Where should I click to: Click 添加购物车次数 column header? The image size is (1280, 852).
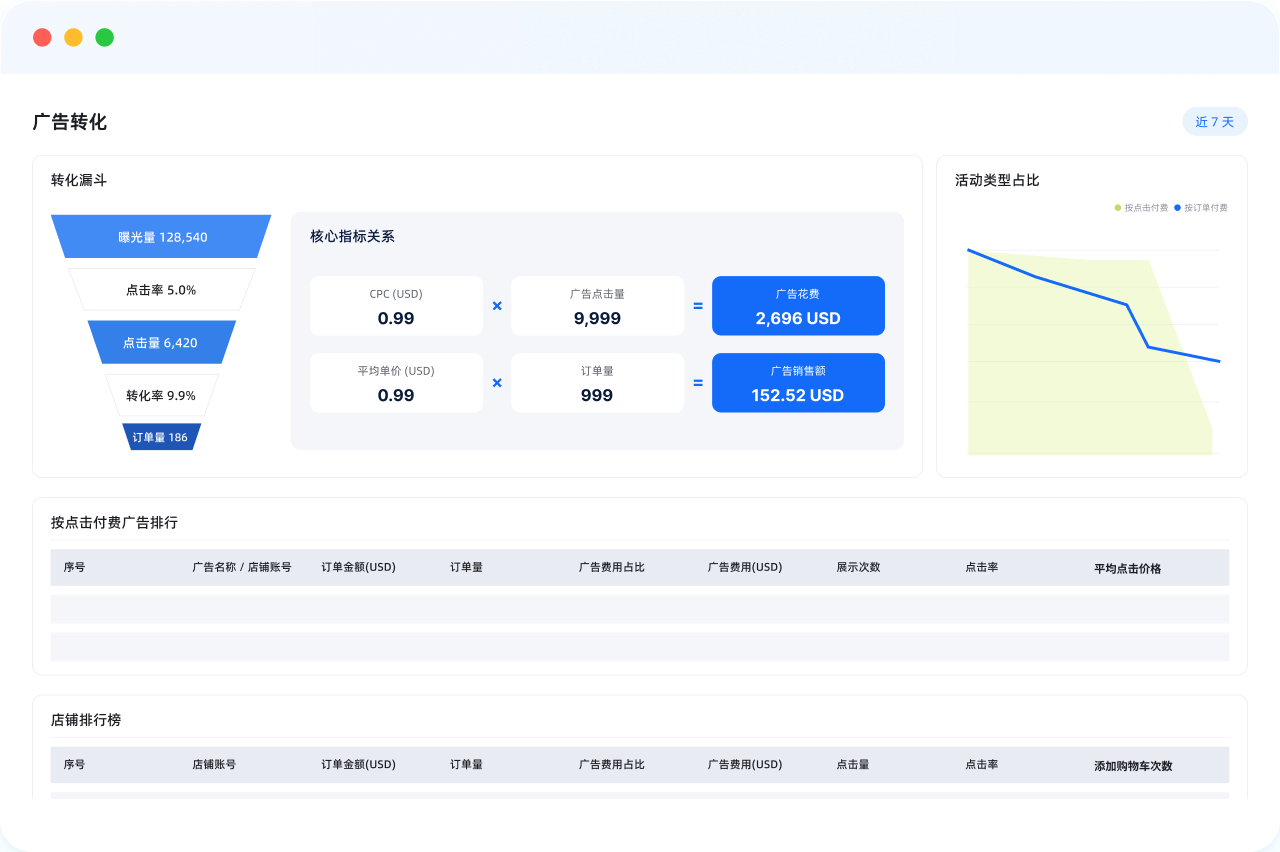1133,766
